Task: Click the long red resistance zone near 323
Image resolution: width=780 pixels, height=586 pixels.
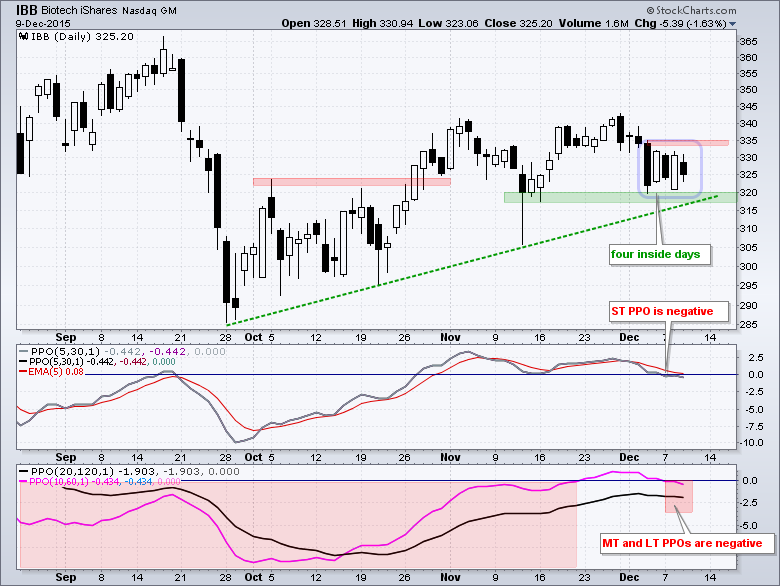Action: [x=352, y=182]
